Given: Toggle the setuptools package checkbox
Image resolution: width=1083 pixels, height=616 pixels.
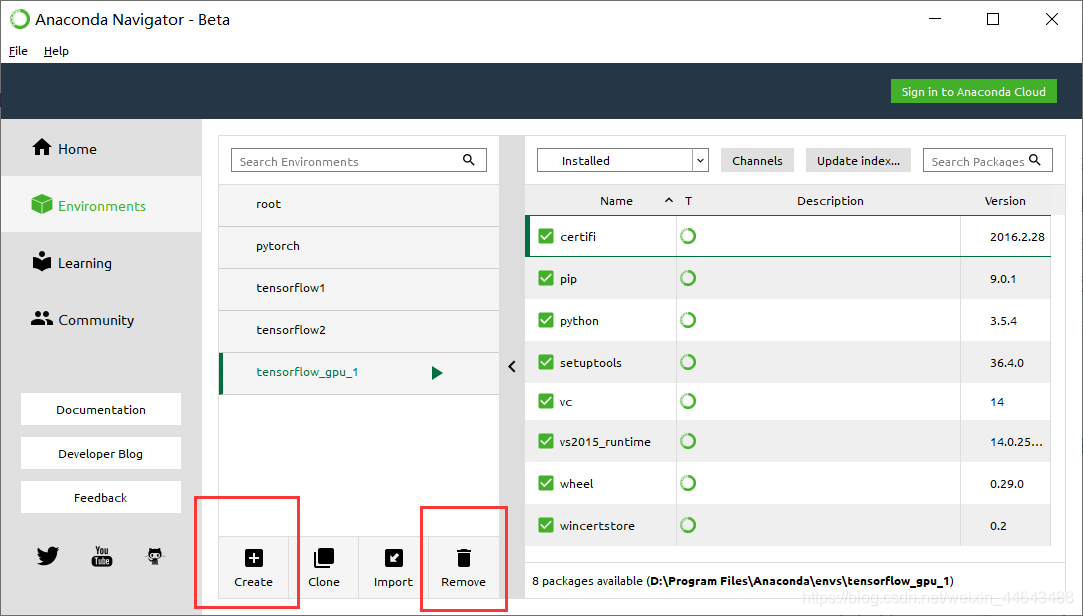Looking at the screenshot, I should coord(546,362).
